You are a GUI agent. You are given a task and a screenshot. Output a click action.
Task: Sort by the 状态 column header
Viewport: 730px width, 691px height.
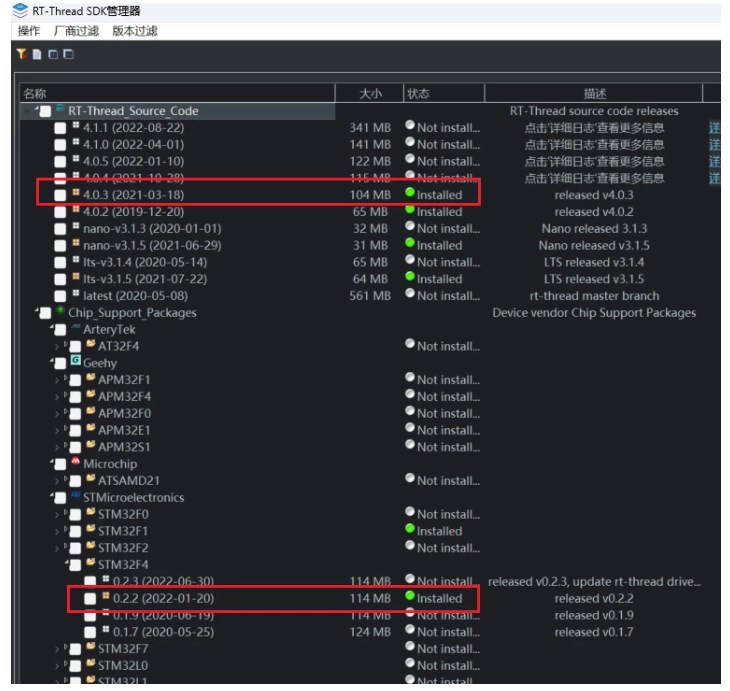tap(444, 94)
